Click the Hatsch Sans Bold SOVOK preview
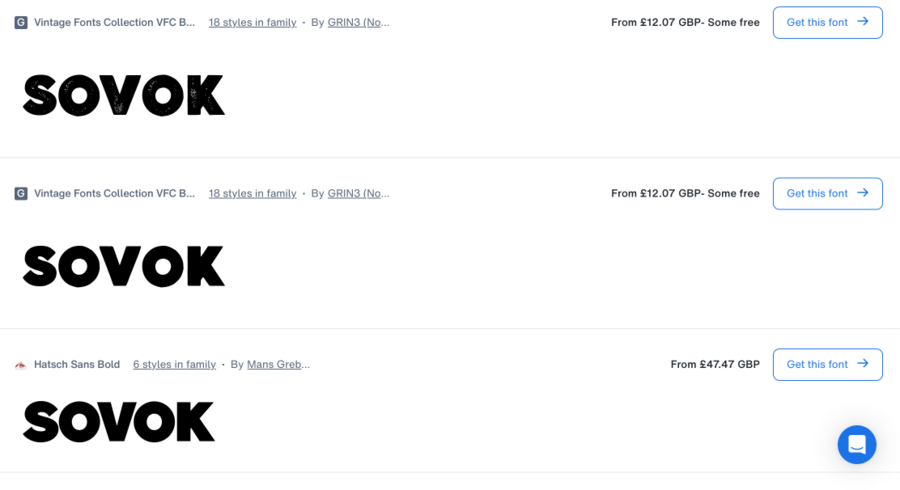Viewport: 900px width, 490px height. click(119, 421)
